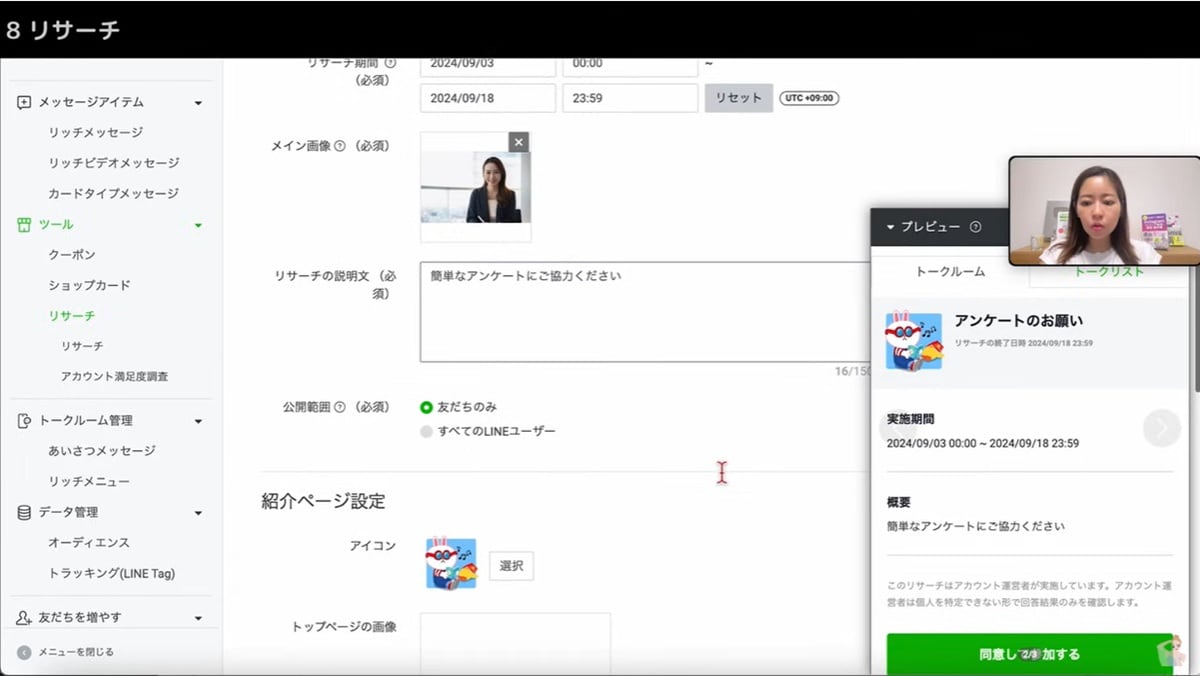Open green リサーチ parent item in sidebar
This screenshot has width=1200, height=676.
coord(72,316)
